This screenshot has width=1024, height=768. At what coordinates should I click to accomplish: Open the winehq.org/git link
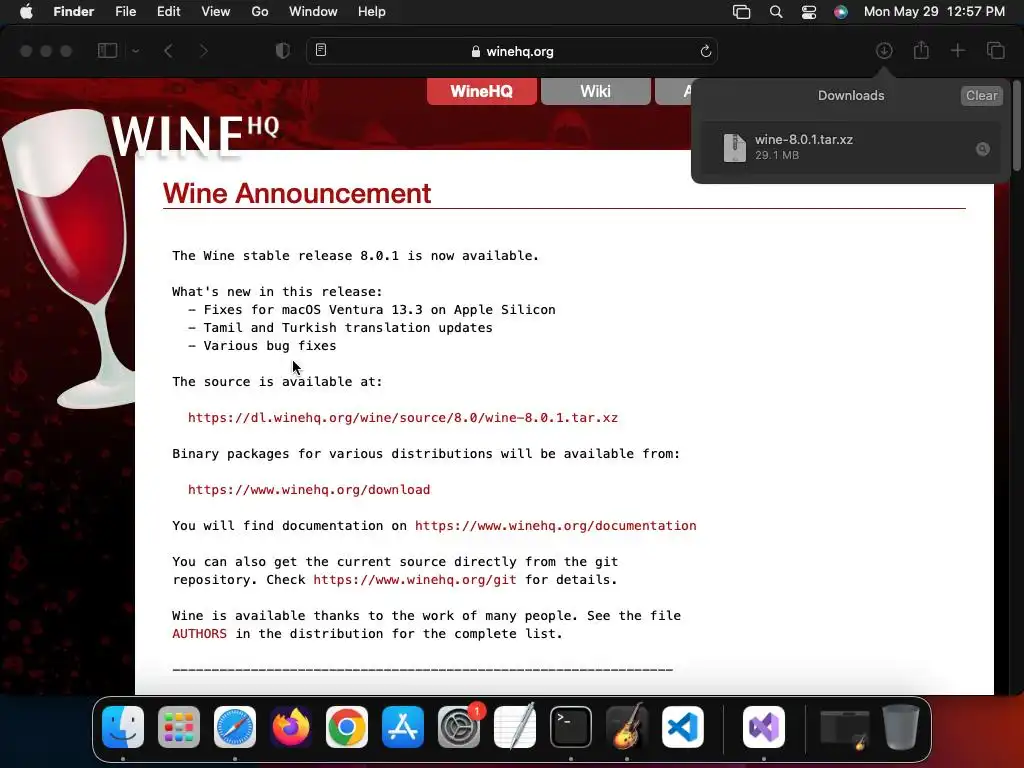(415, 579)
